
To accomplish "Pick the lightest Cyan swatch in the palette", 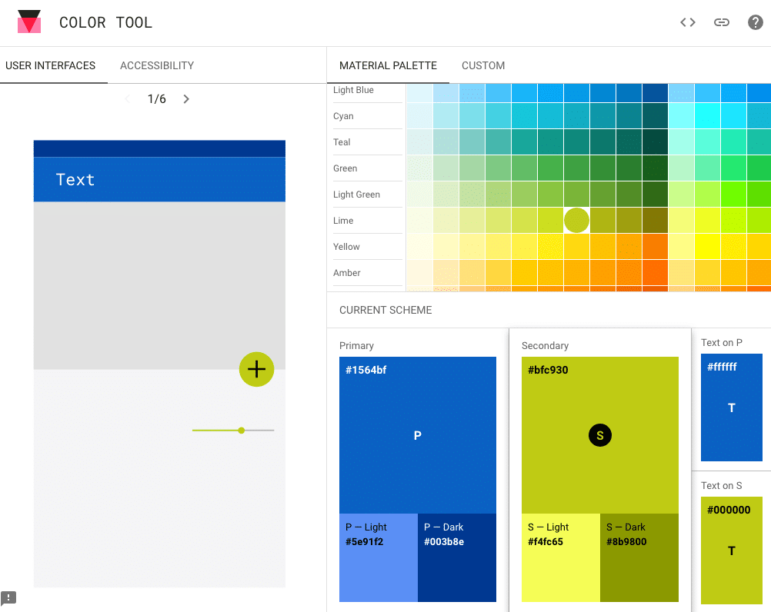I will click(420, 116).
